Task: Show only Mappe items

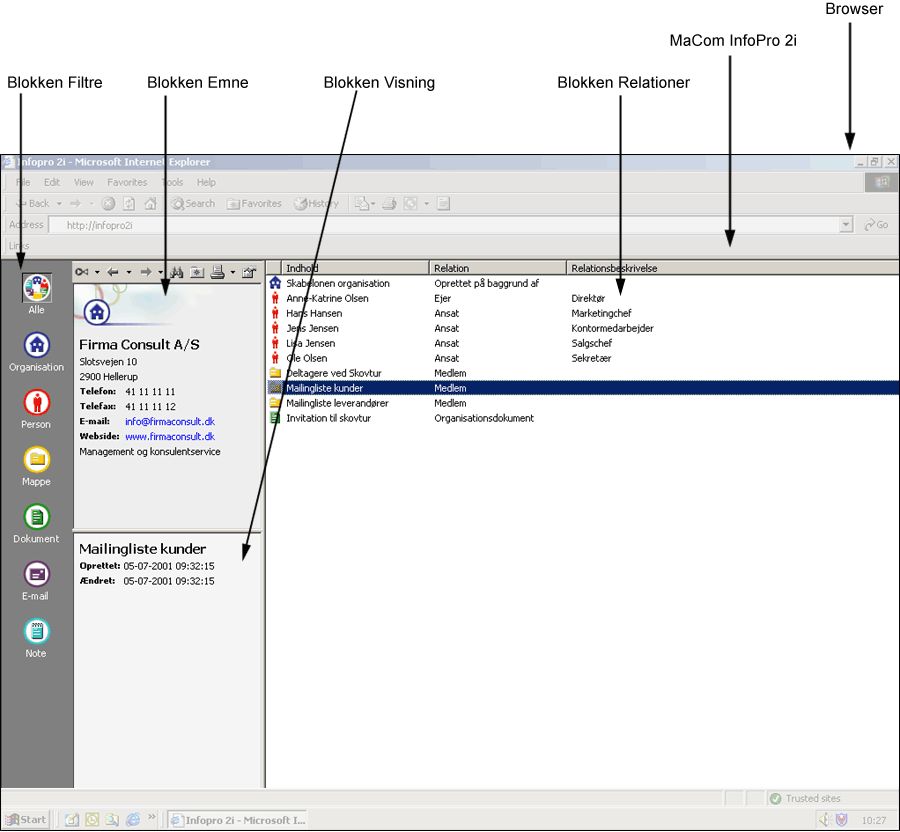Action: (x=37, y=460)
